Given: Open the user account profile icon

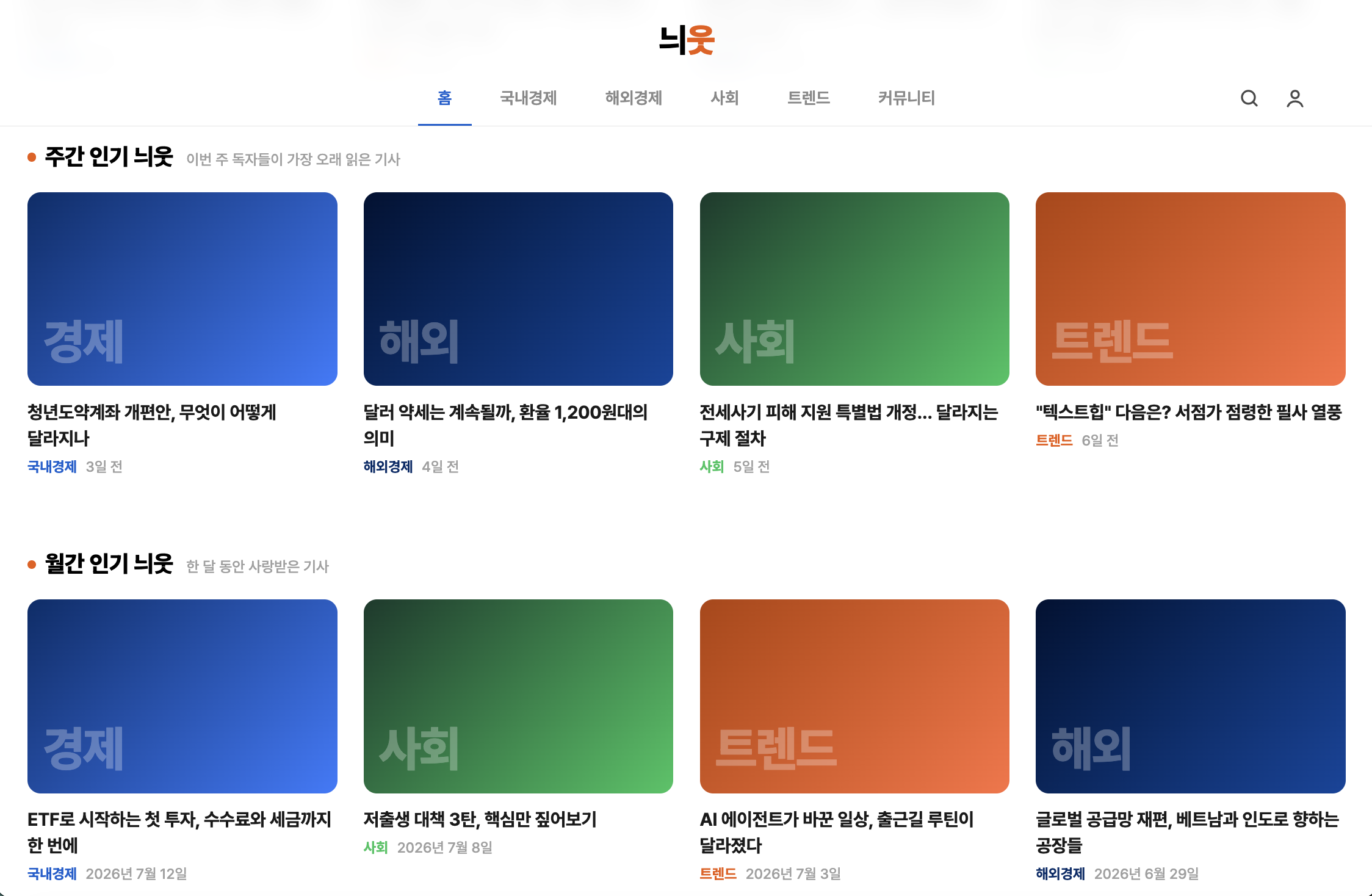Looking at the screenshot, I should tap(1294, 98).
